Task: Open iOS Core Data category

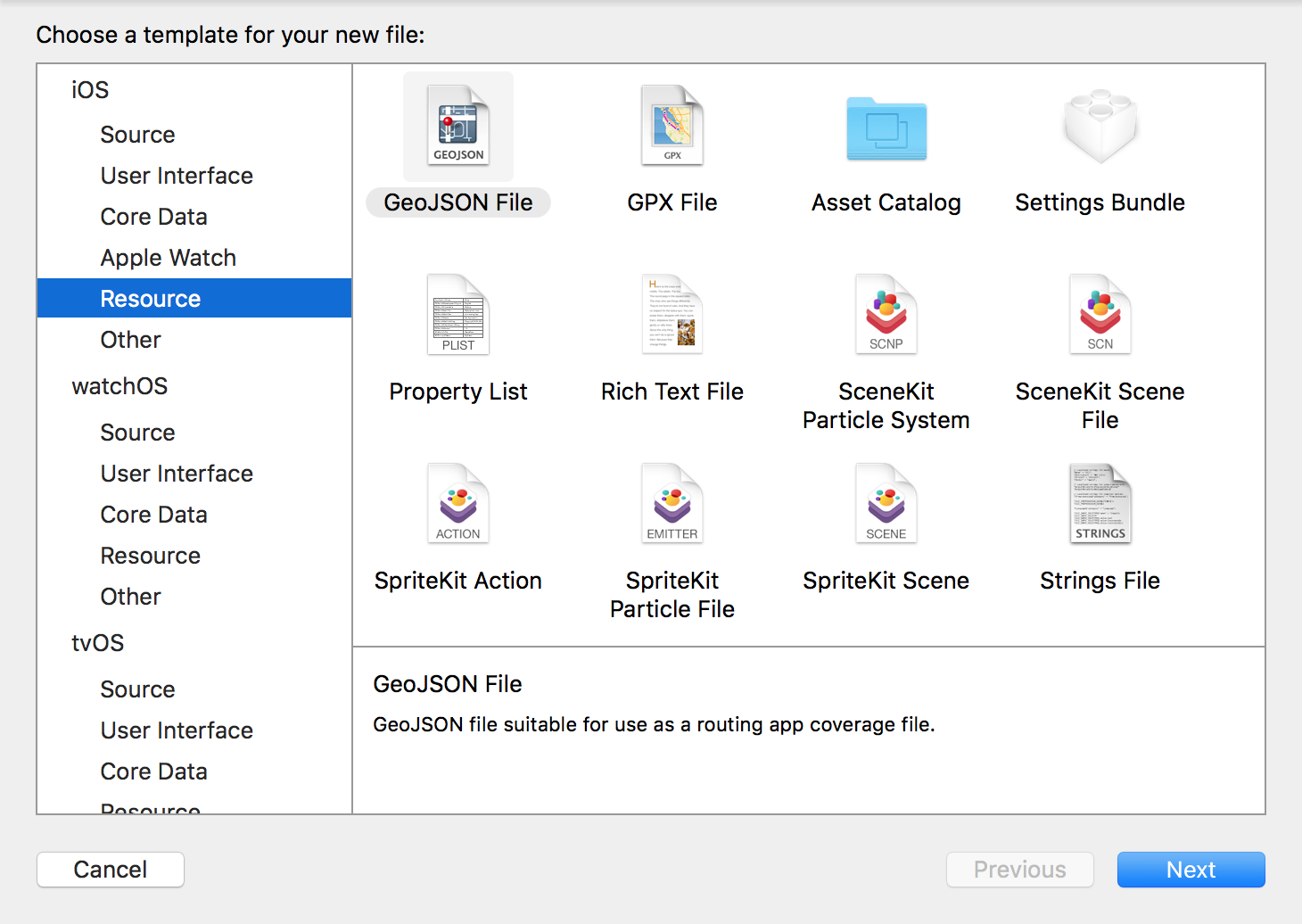Action: 153,217
